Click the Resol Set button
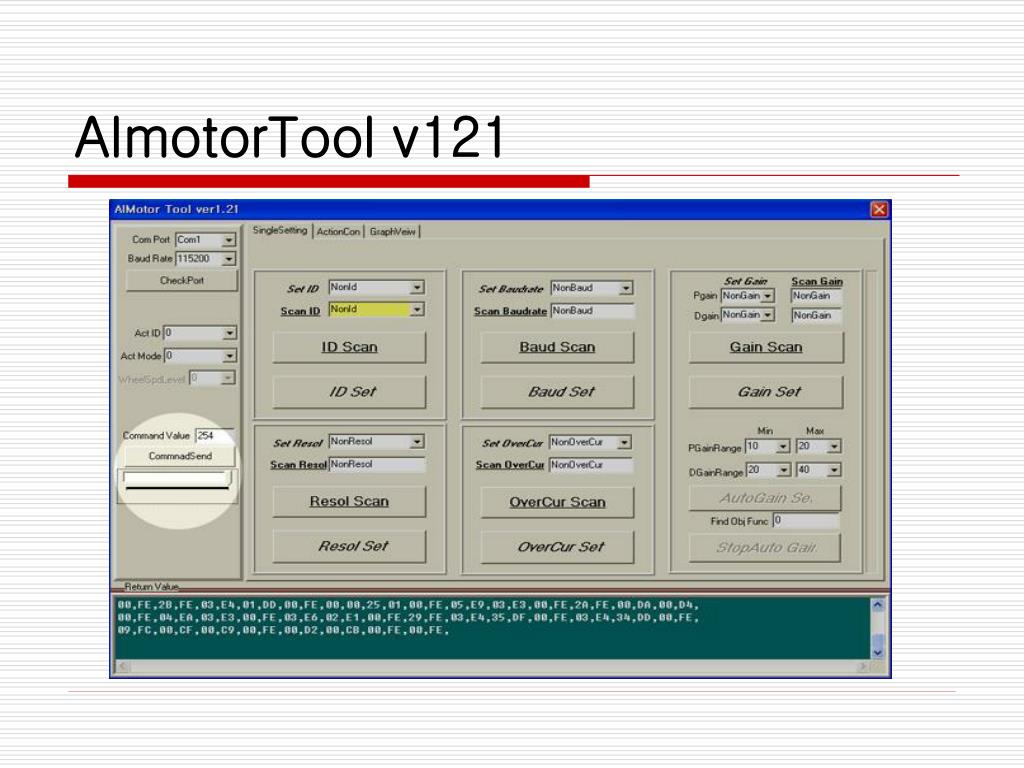The height and width of the screenshot is (768, 1024). pyautogui.click(x=349, y=546)
